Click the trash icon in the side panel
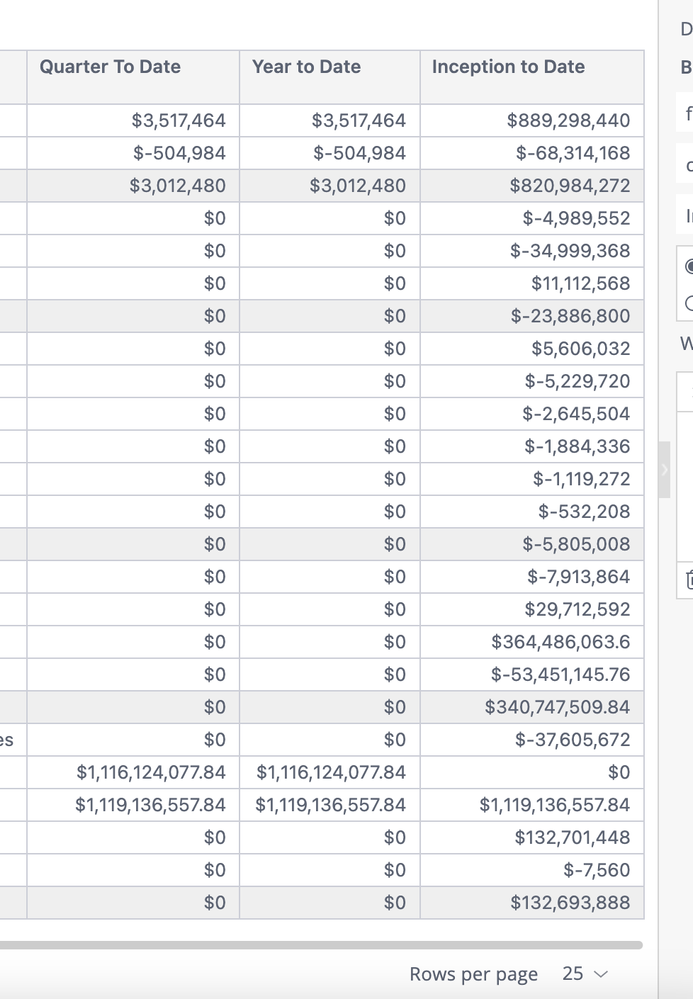Screen dimensions: 693x999 [x=688, y=579]
